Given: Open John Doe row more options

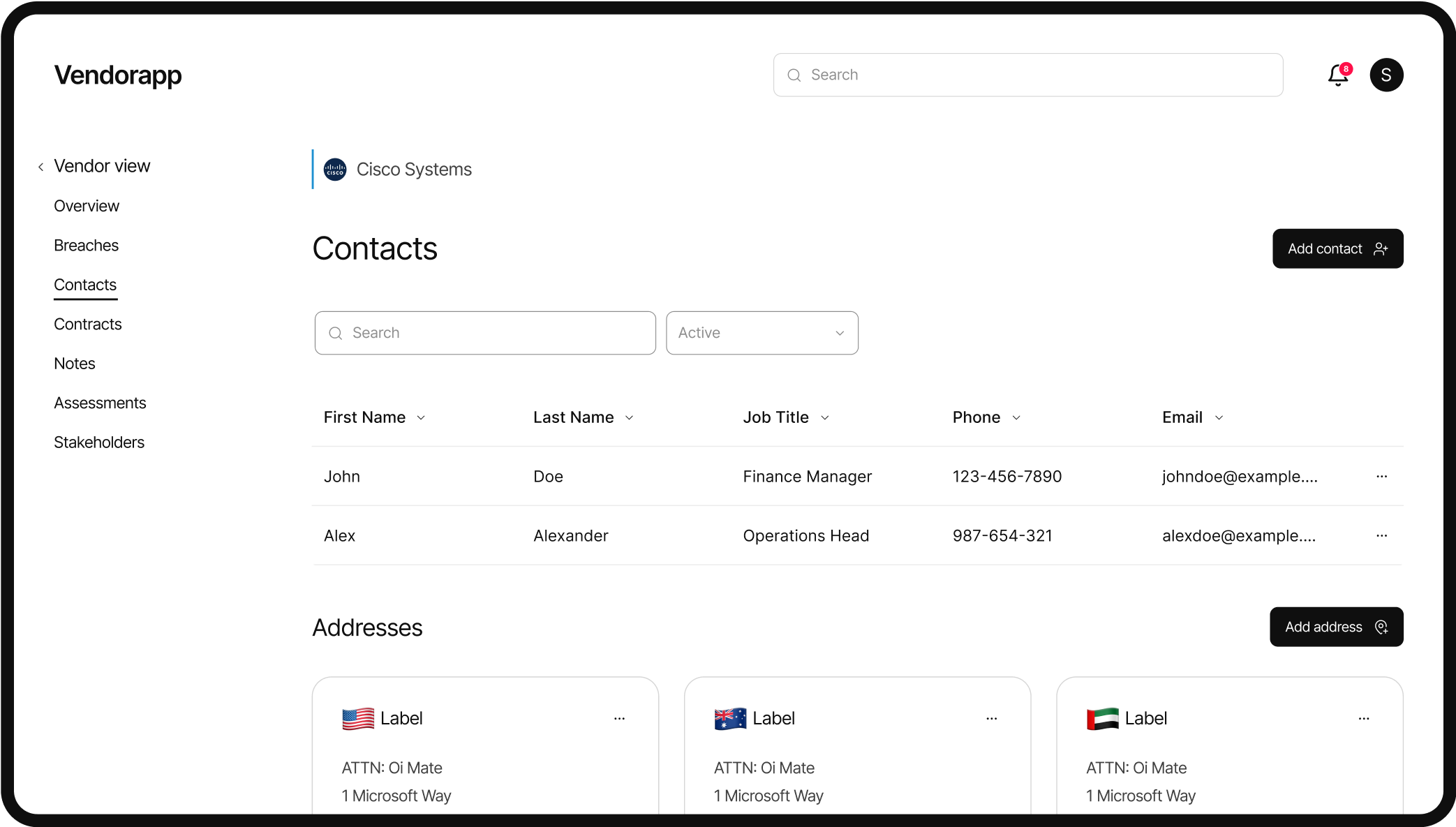Looking at the screenshot, I should [1381, 477].
